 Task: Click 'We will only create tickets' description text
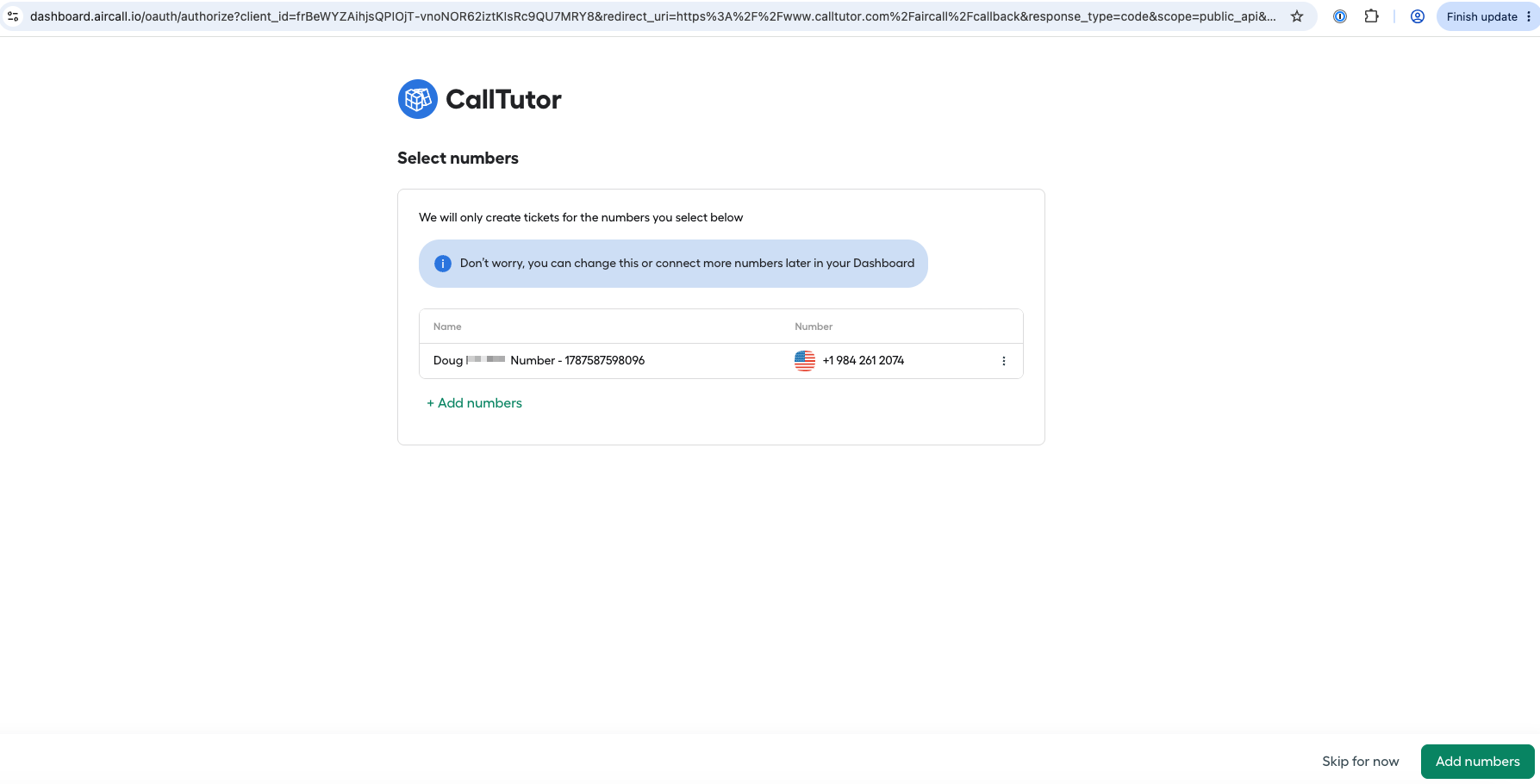(581, 218)
